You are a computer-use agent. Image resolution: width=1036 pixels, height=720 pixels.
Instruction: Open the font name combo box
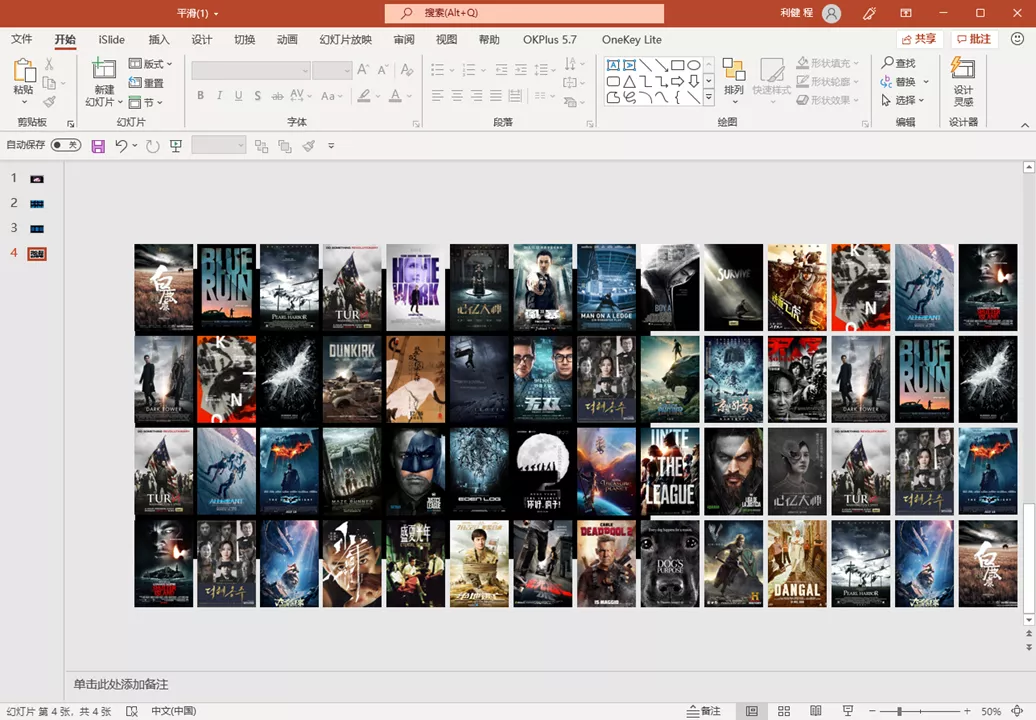(x=251, y=70)
